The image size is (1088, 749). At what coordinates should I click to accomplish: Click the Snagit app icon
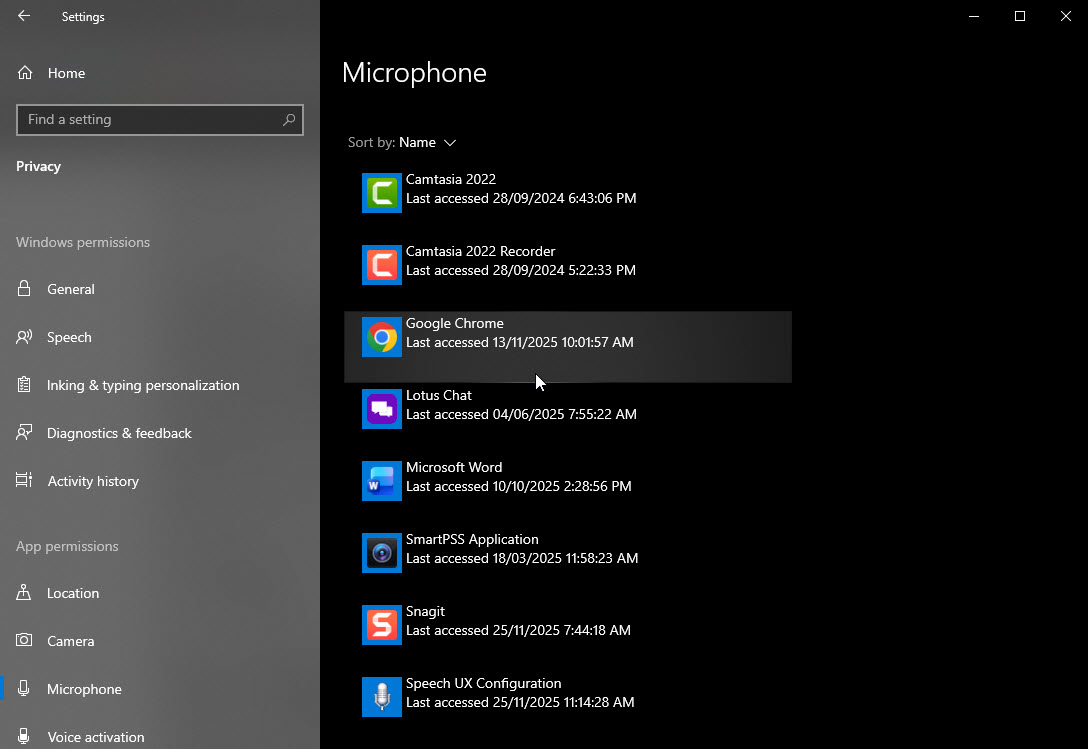click(381, 625)
